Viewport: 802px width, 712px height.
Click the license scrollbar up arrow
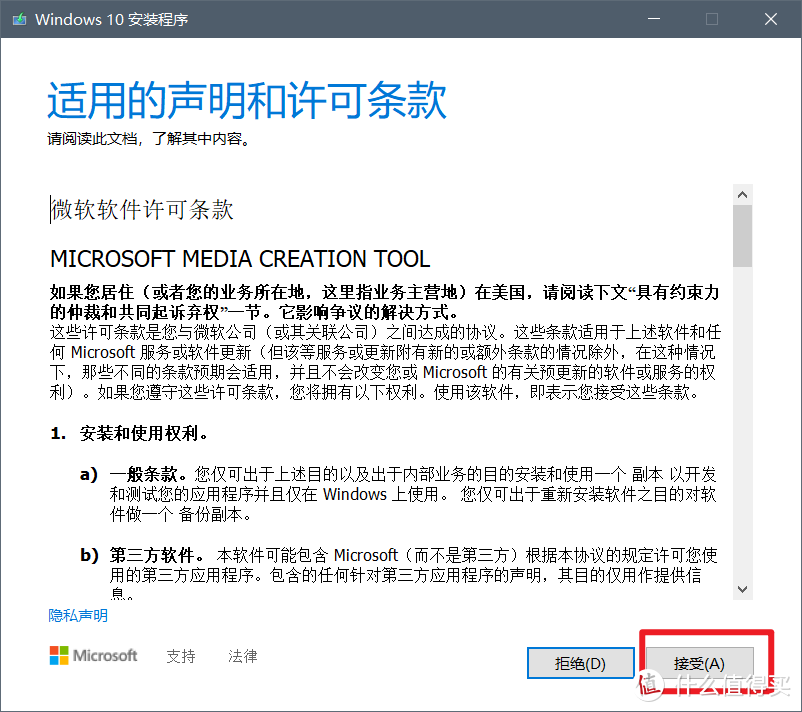(x=742, y=195)
